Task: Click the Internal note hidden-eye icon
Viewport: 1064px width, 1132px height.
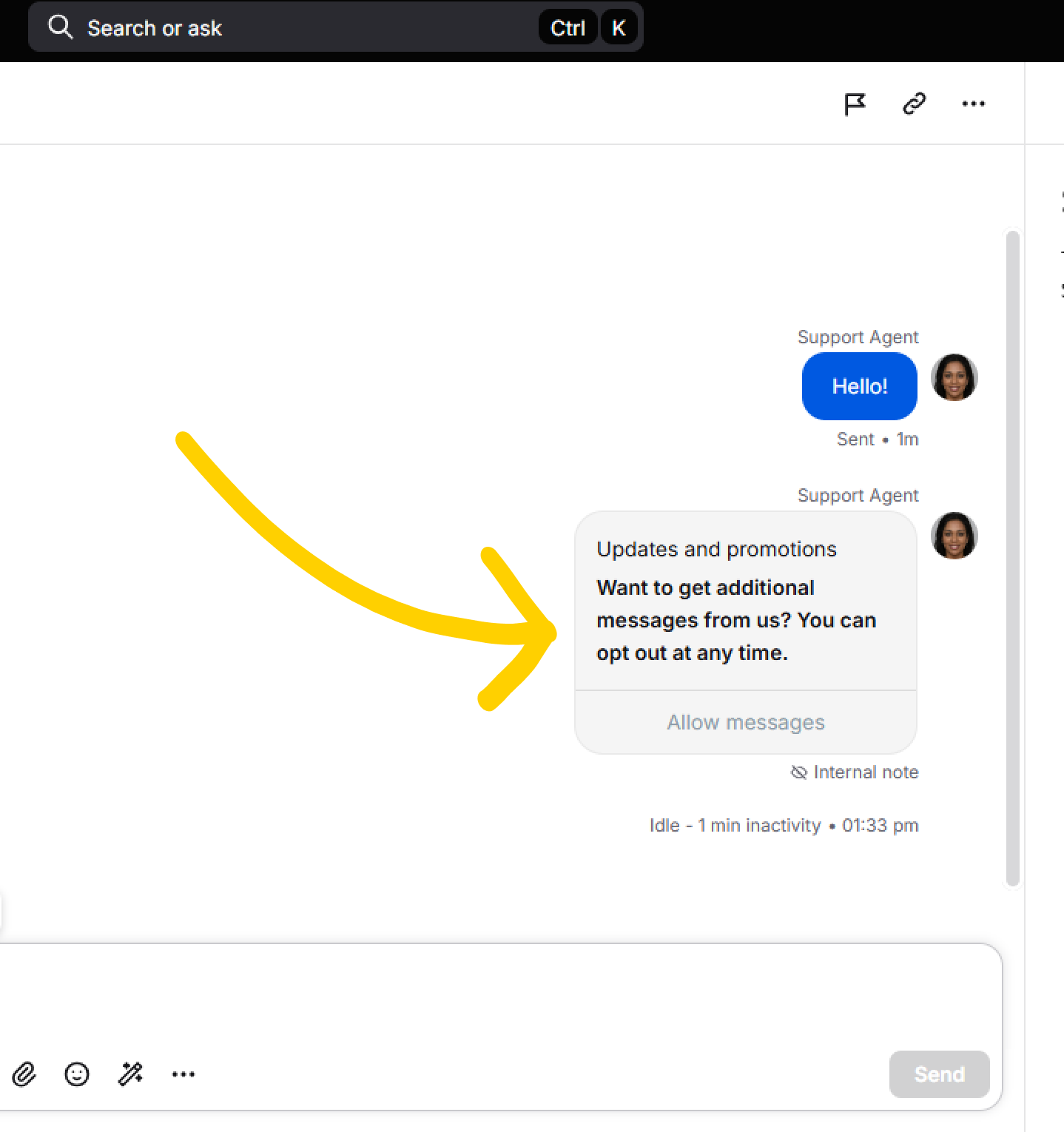Action: [798, 772]
